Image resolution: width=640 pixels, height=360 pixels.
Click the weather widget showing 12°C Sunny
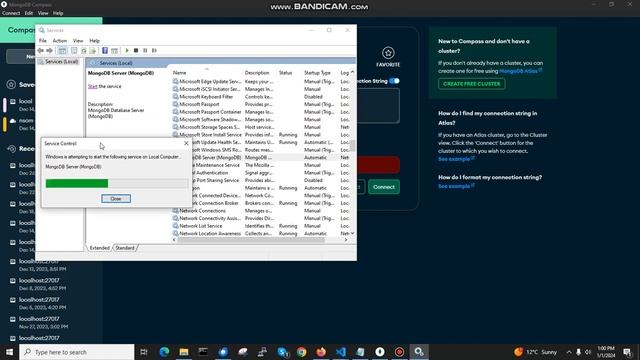tap(536, 352)
